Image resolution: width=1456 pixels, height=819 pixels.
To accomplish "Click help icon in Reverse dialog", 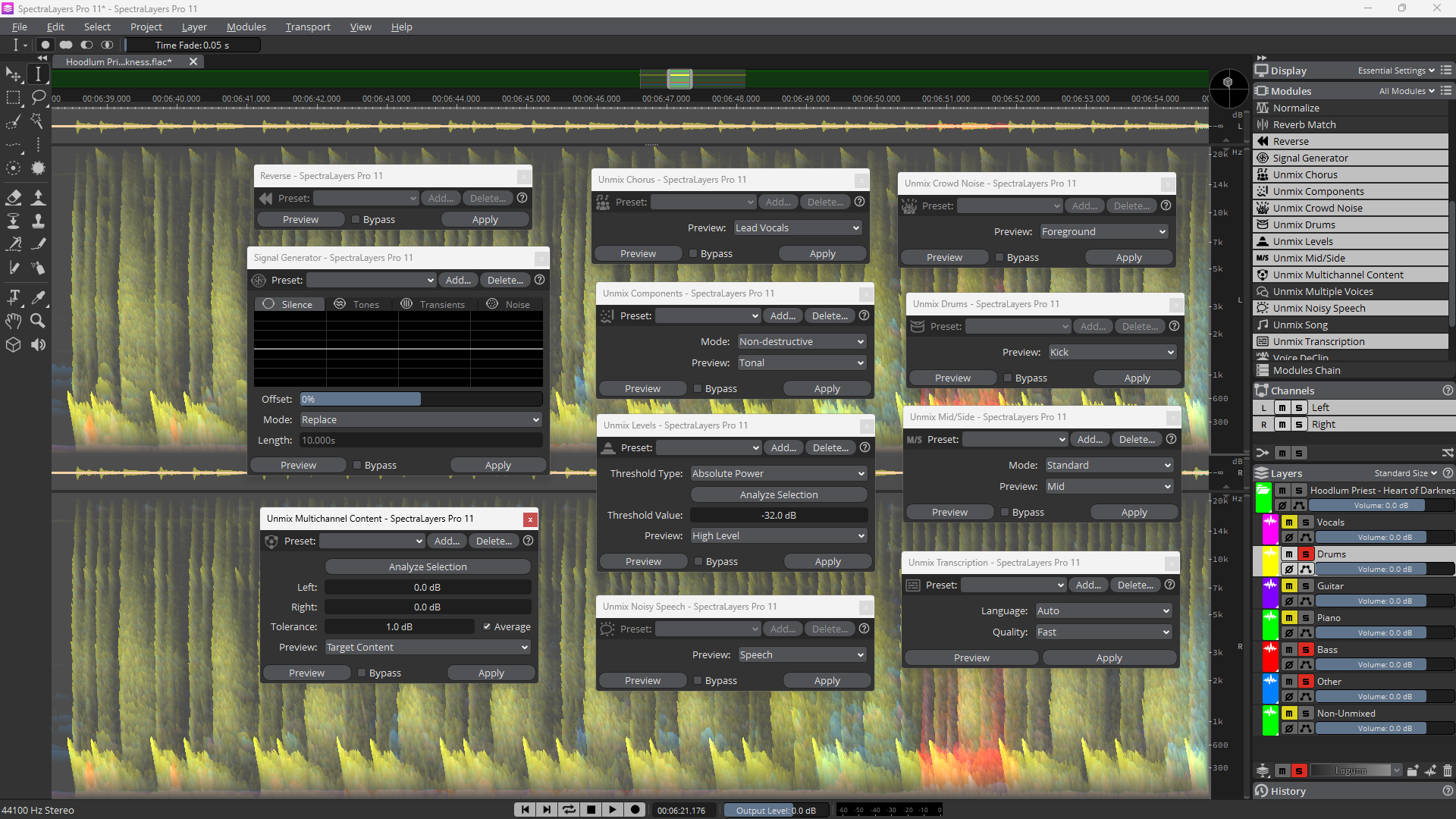I will 522,198.
